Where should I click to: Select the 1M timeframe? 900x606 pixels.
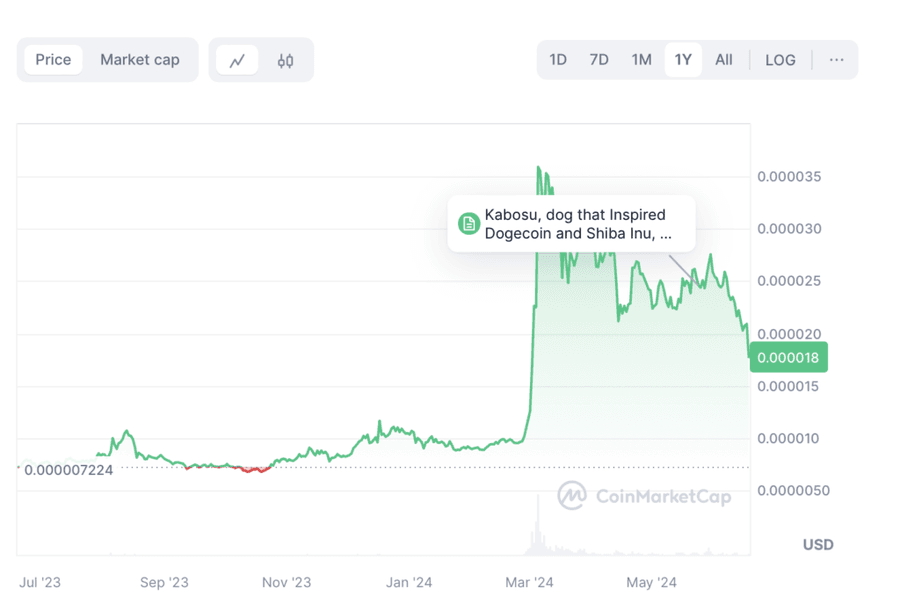point(641,60)
